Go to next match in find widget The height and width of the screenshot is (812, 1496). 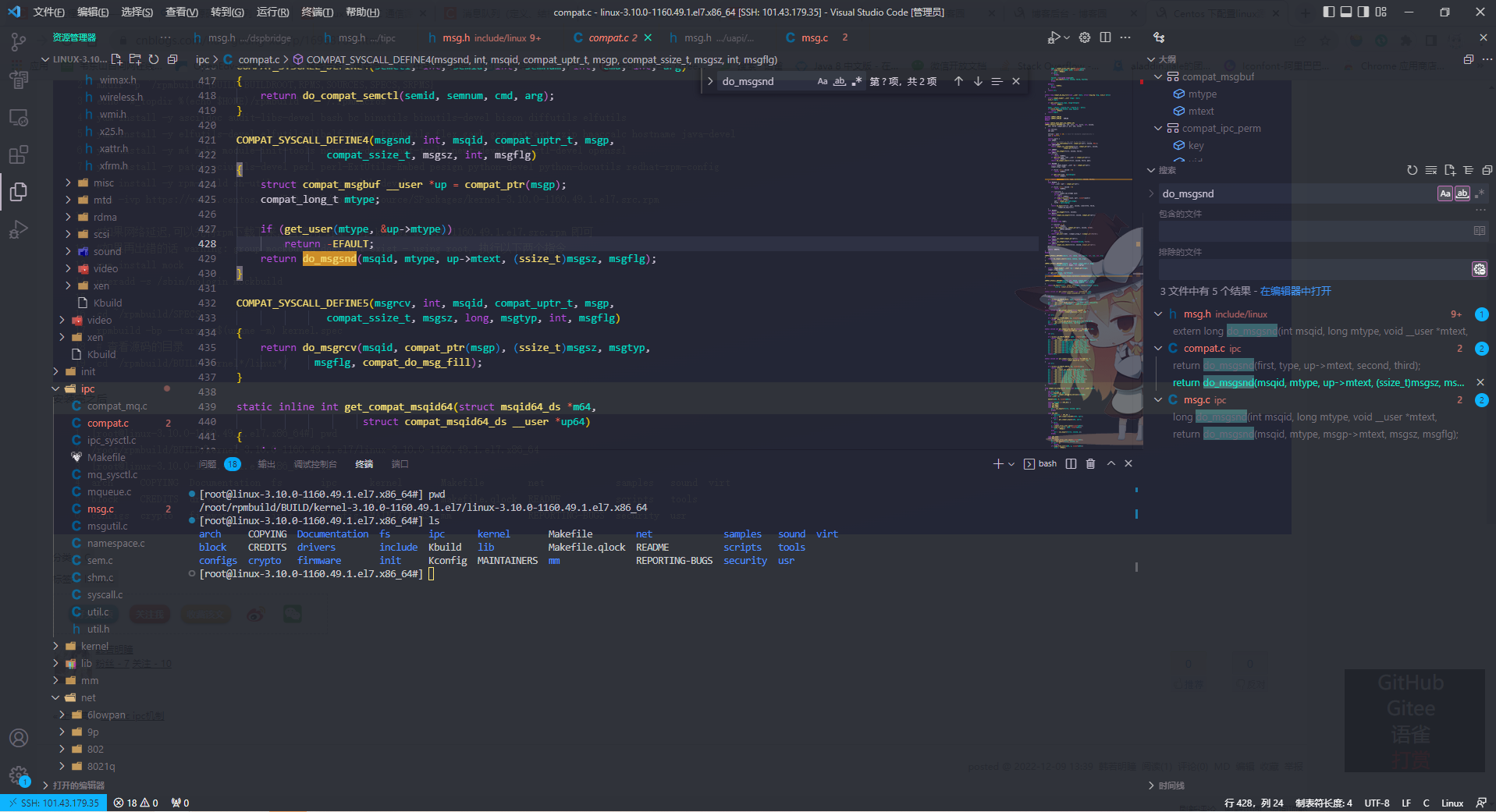(978, 81)
